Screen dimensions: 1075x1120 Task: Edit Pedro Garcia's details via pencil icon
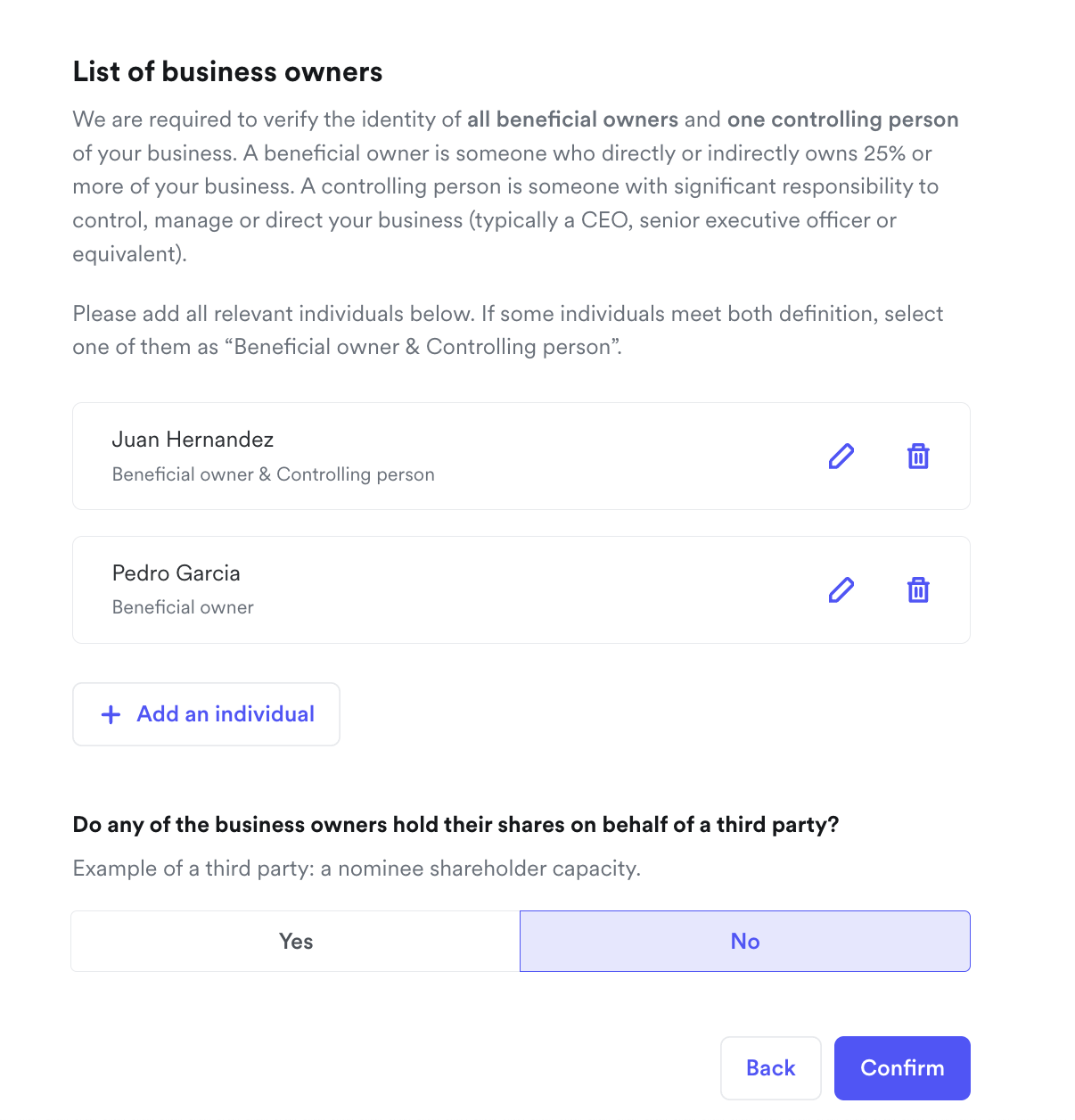pyautogui.click(x=841, y=590)
